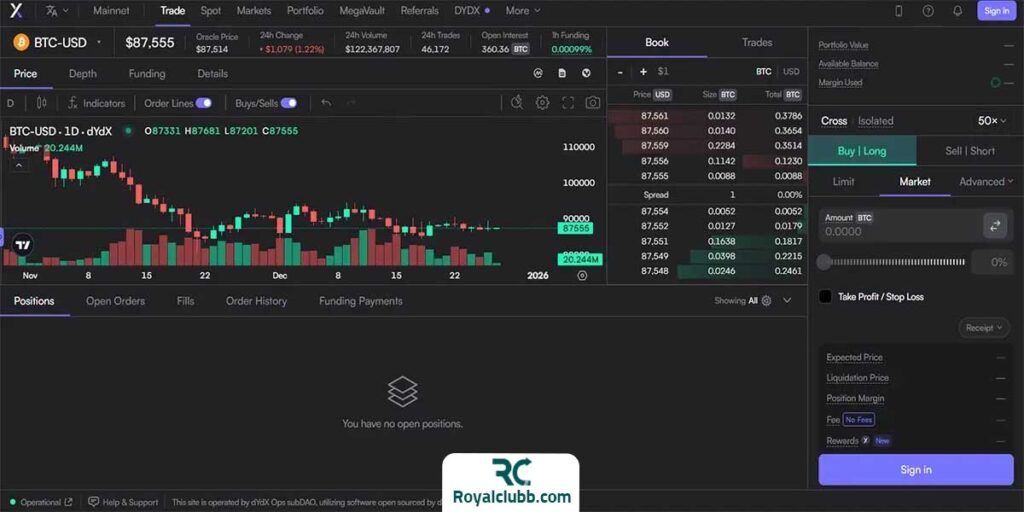The height and width of the screenshot is (512, 1024).
Task: Choose the Limit order type
Action: pyautogui.click(x=844, y=182)
